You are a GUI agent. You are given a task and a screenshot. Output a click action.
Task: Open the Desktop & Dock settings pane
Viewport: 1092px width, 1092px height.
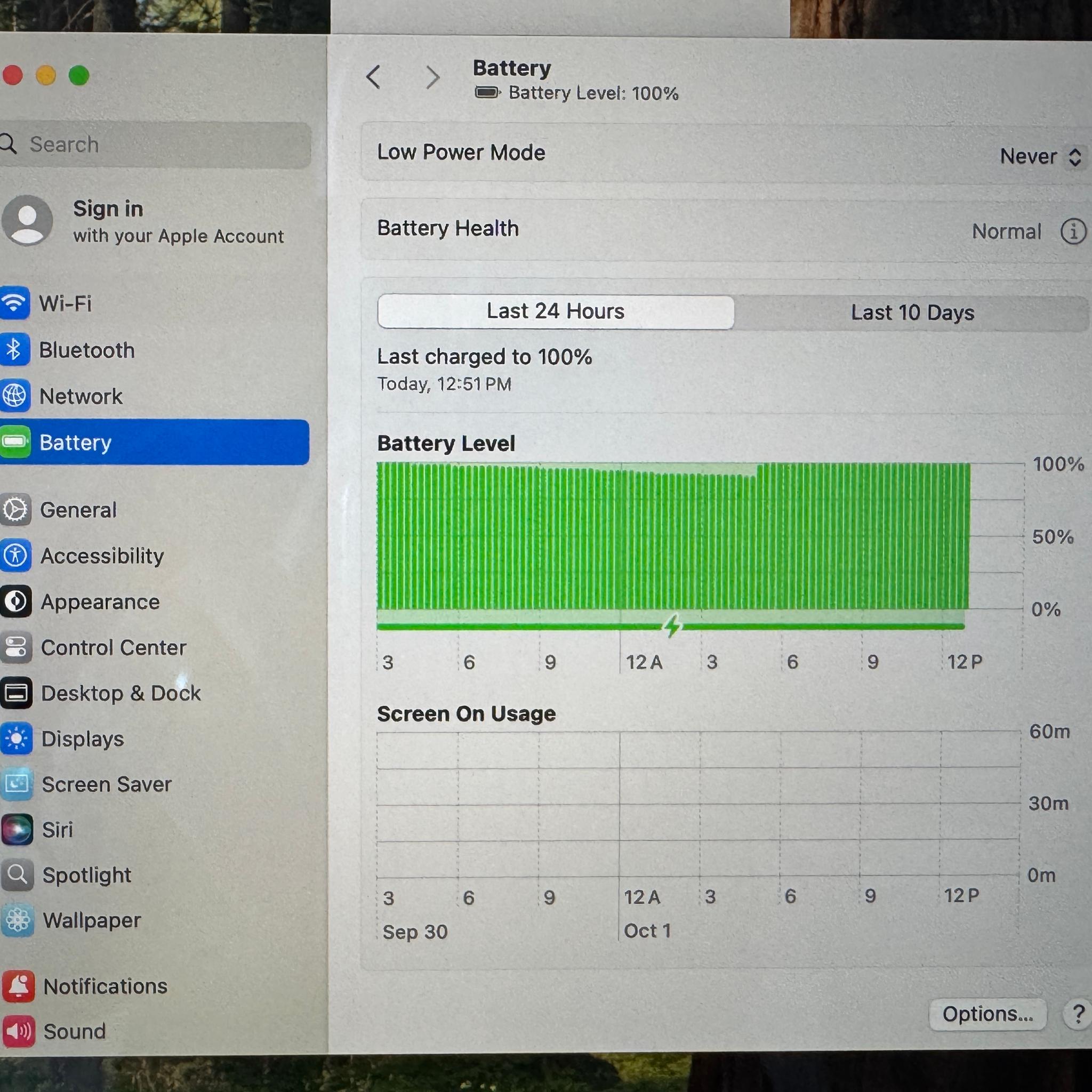pyautogui.click(x=154, y=693)
